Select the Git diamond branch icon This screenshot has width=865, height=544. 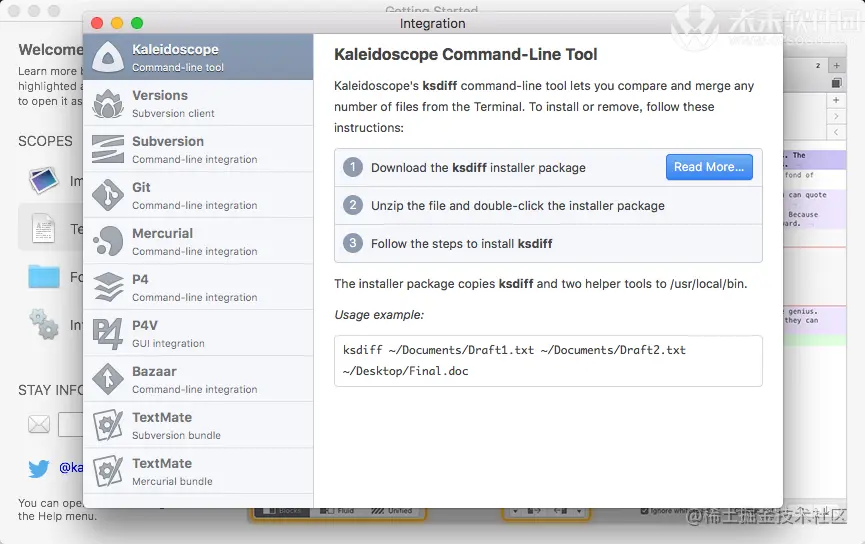(x=108, y=195)
